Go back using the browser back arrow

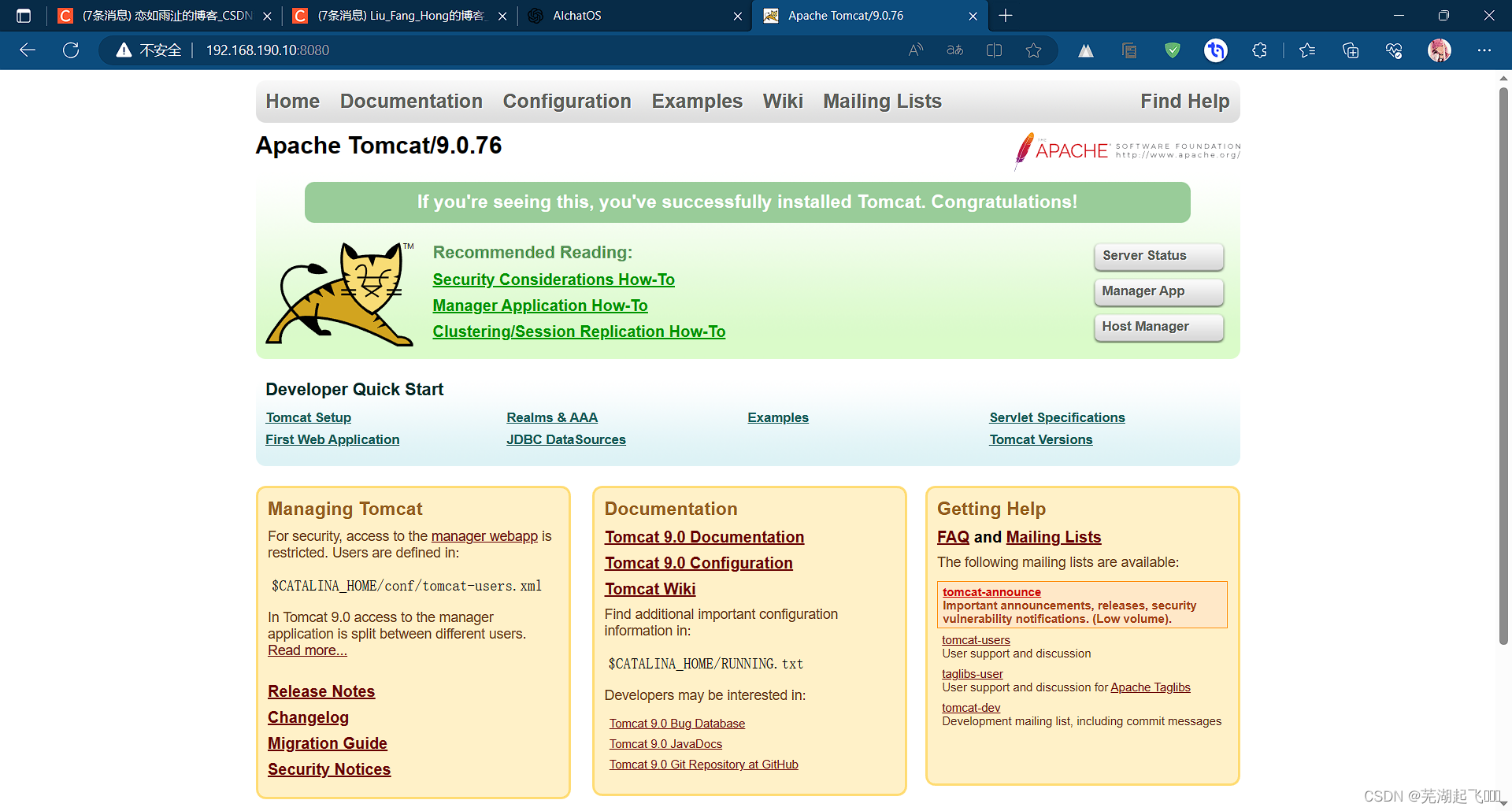pos(28,50)
